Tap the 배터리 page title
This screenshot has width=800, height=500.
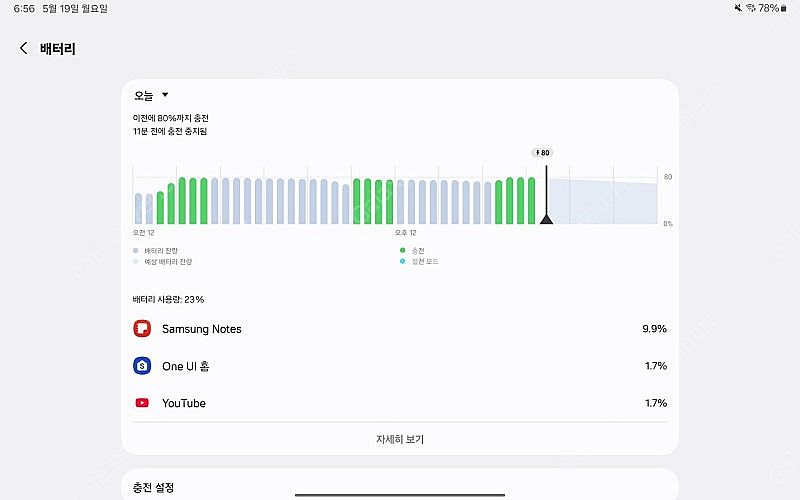point(58,49)
